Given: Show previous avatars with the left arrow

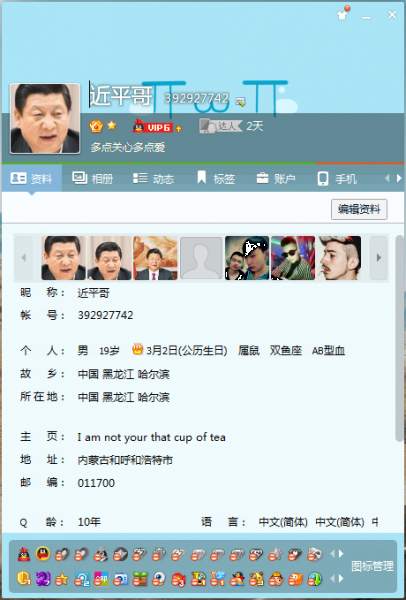Looking at the screenshot, I should click(24, 258).
